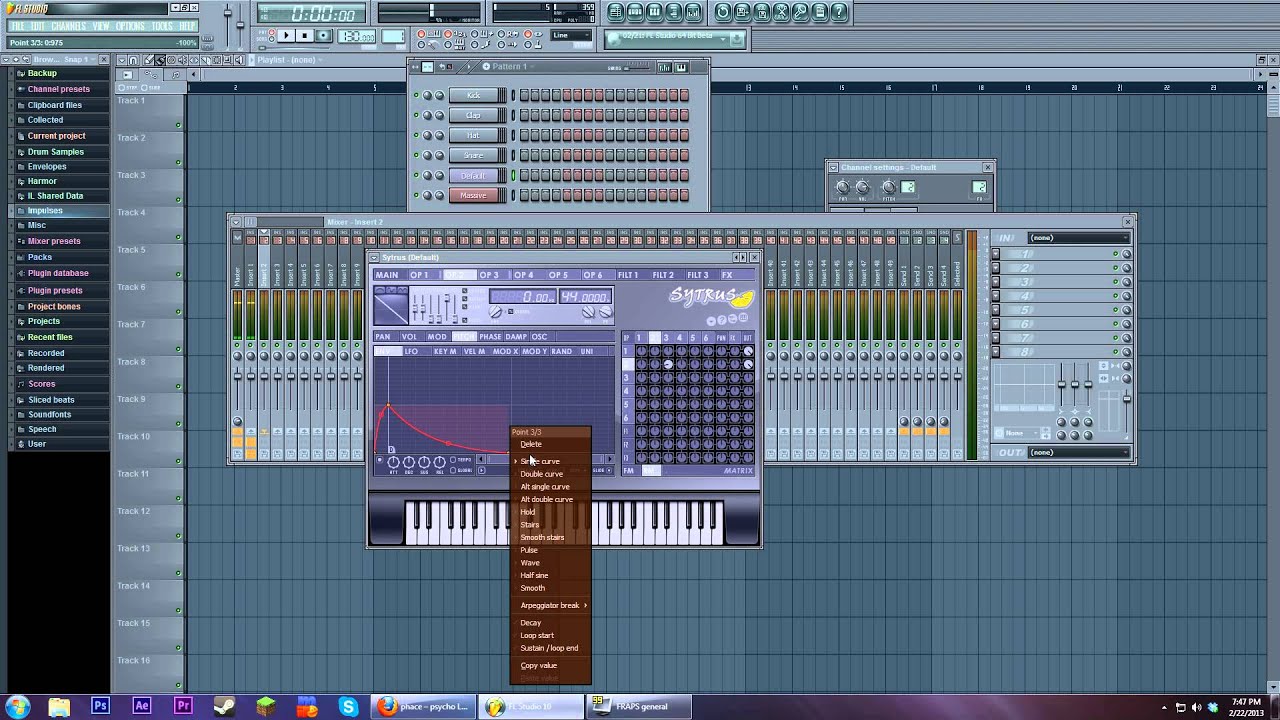Screen dimensions: 1280x720
Task: Click the Massive channel button
Action: click(x=474, y=195)
